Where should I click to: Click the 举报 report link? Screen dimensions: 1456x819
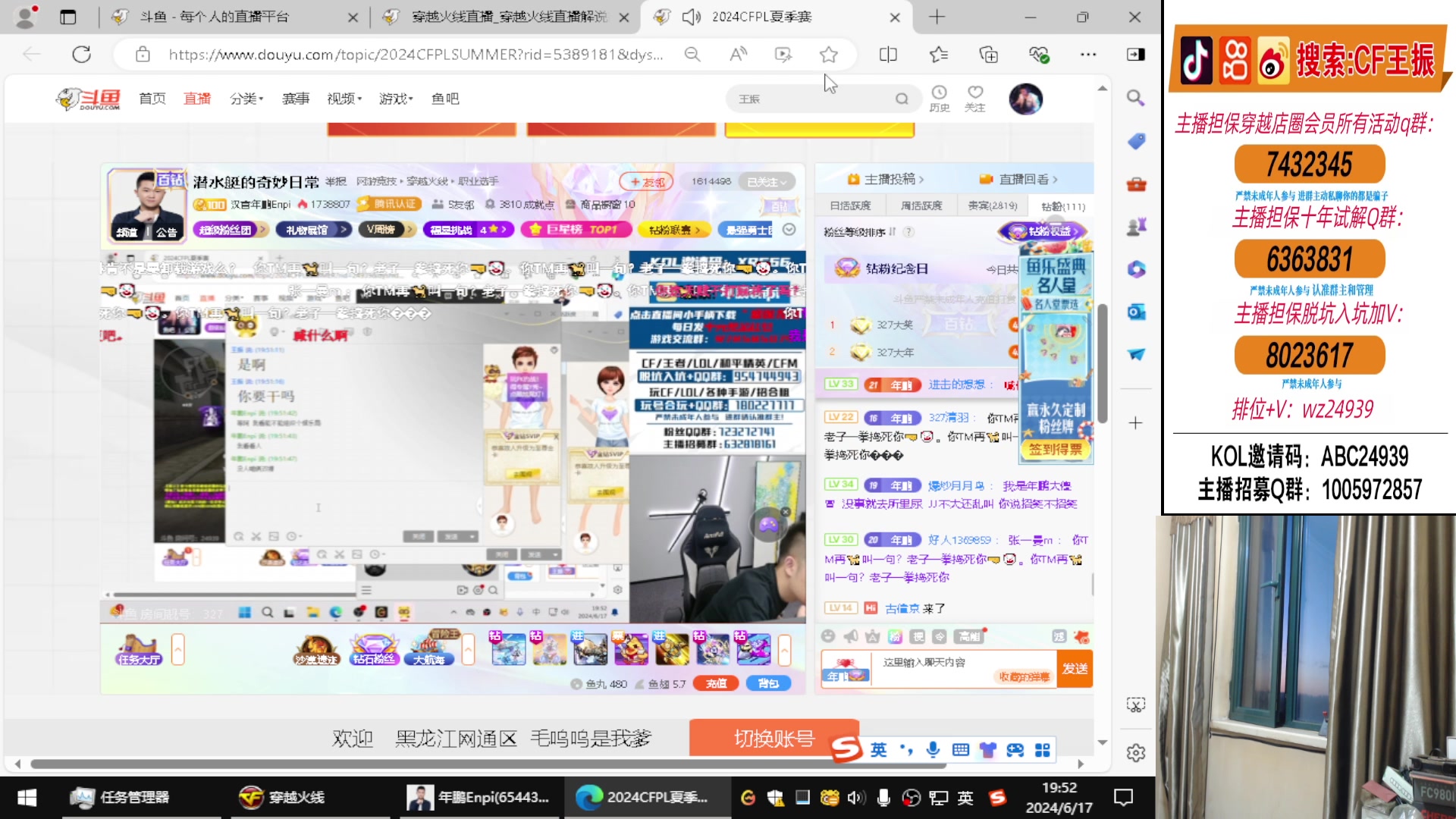336,182
